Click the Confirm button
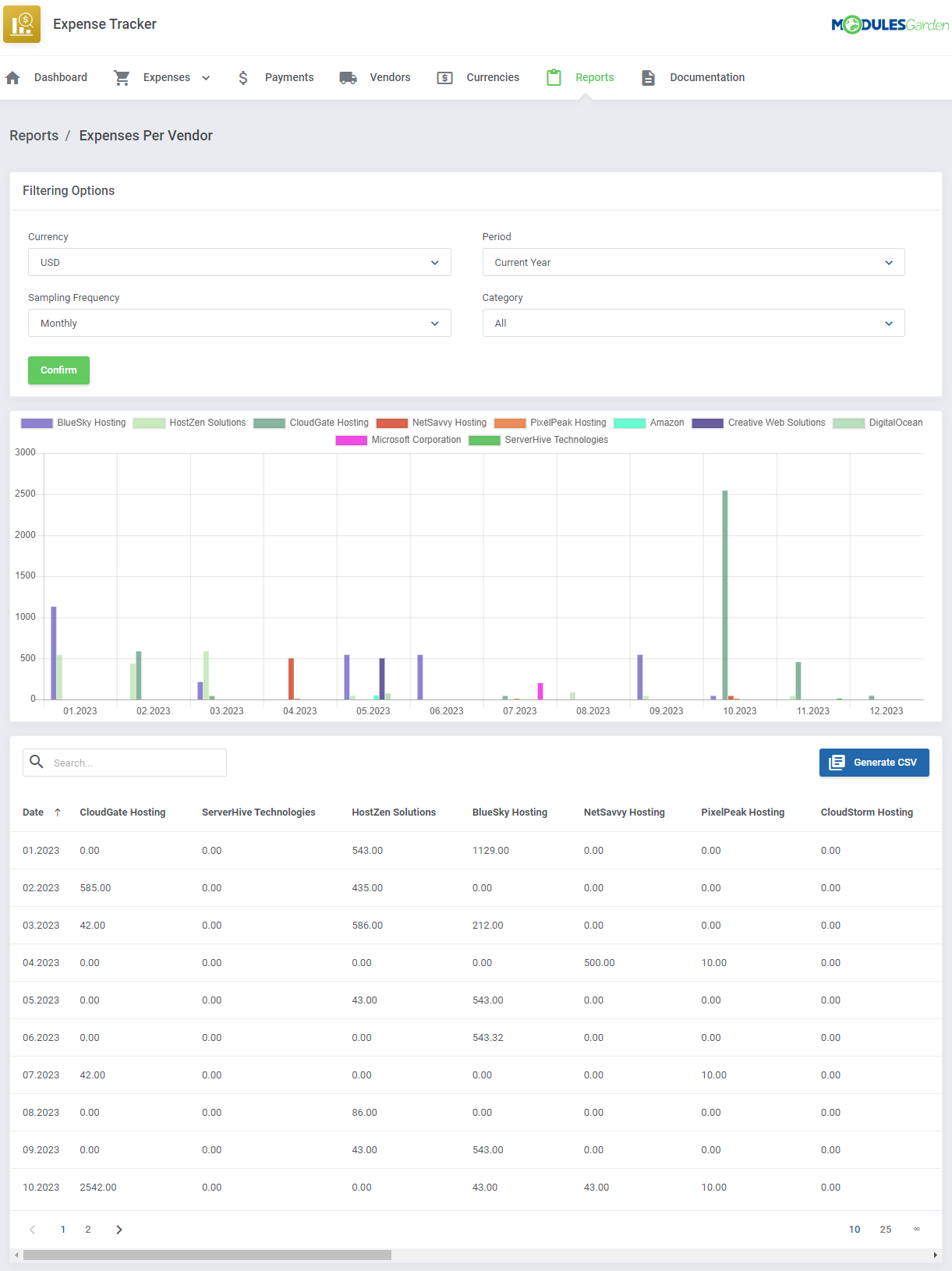Screen dimensions: 952x1271 (58, 370)
